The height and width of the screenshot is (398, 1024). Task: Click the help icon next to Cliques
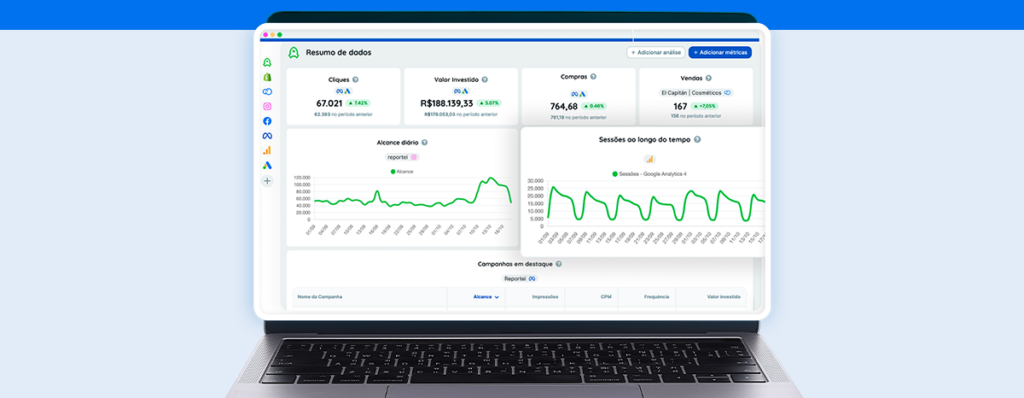[355, 80]
